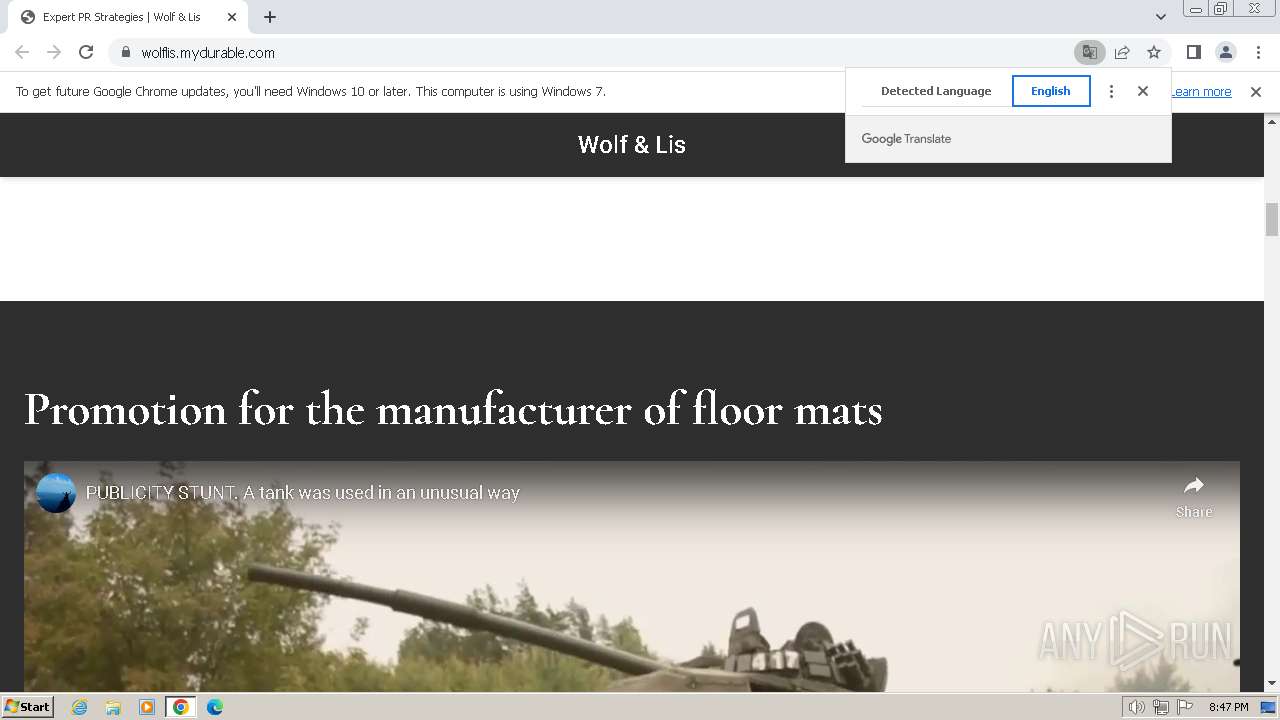Click the Wolf & Lis site title
Viewport: 1280px width, 720px height.
click(x=632, y=145)
